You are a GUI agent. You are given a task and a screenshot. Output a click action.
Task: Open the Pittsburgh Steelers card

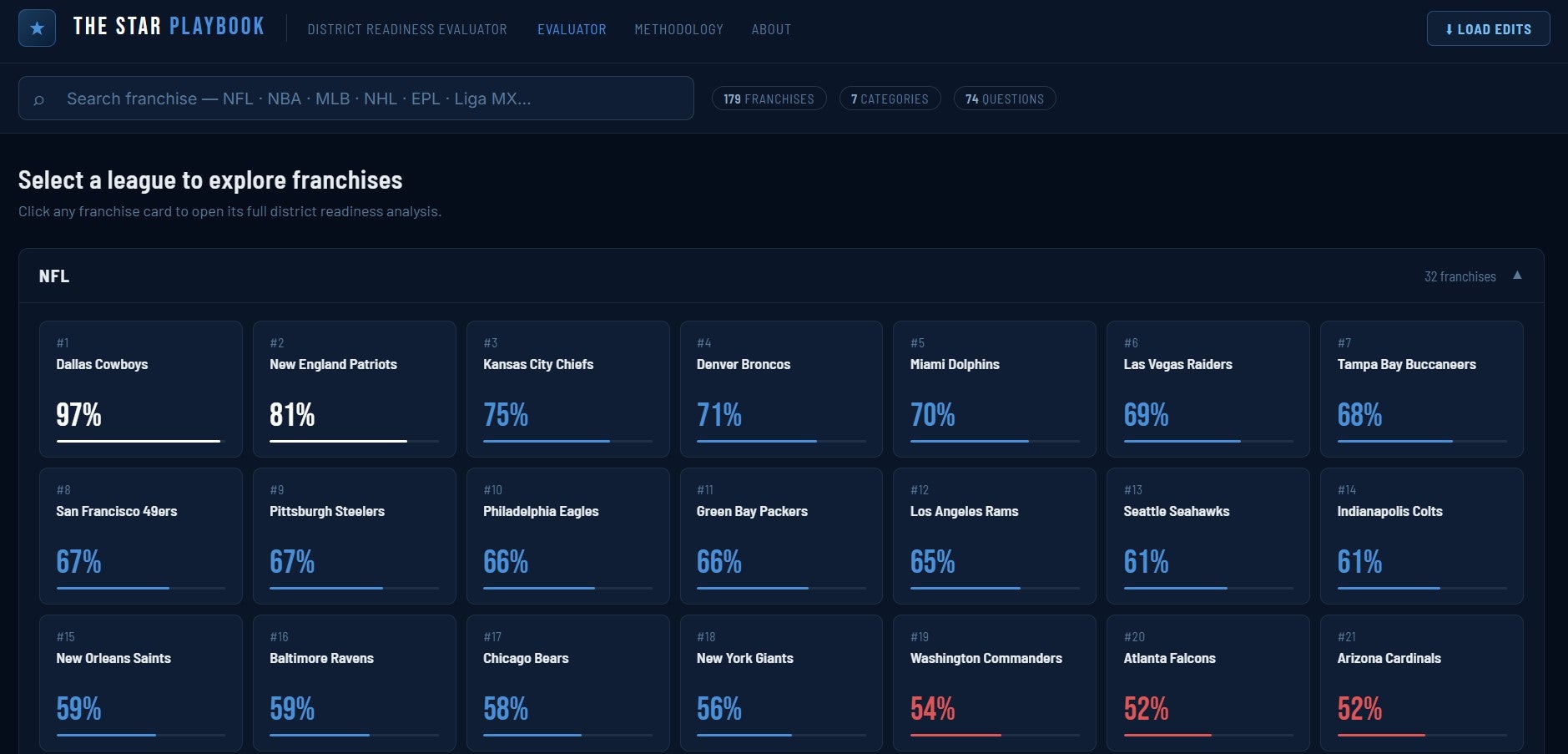pos(355,536)
